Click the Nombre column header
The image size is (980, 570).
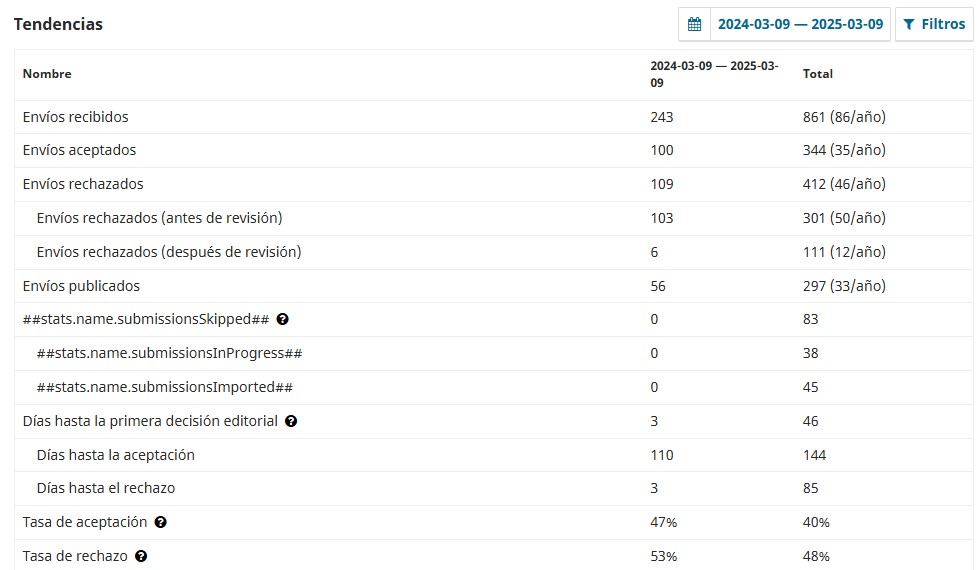(x=47, y=74)
